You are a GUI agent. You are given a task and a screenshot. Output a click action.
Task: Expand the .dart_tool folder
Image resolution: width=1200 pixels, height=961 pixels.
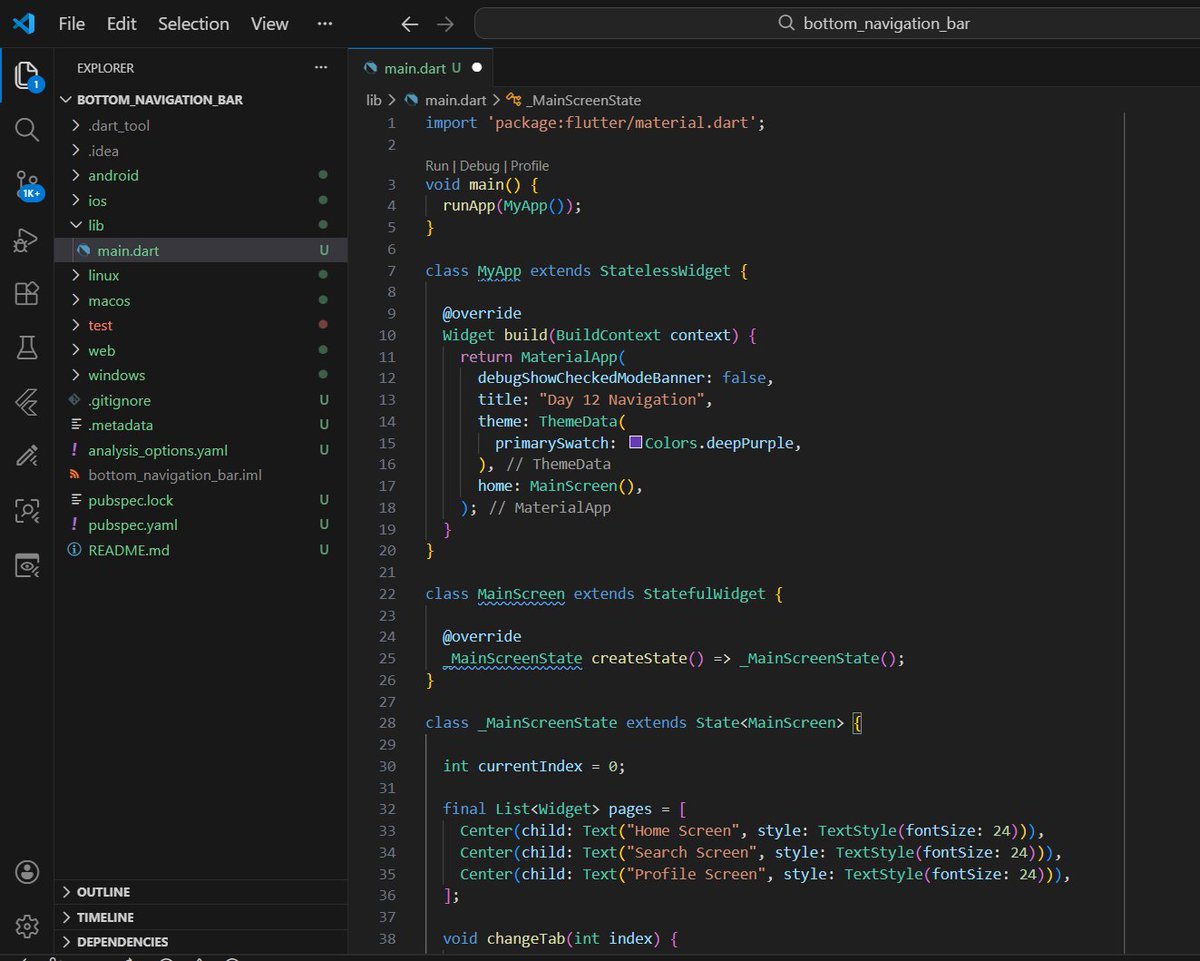point(119,126)
